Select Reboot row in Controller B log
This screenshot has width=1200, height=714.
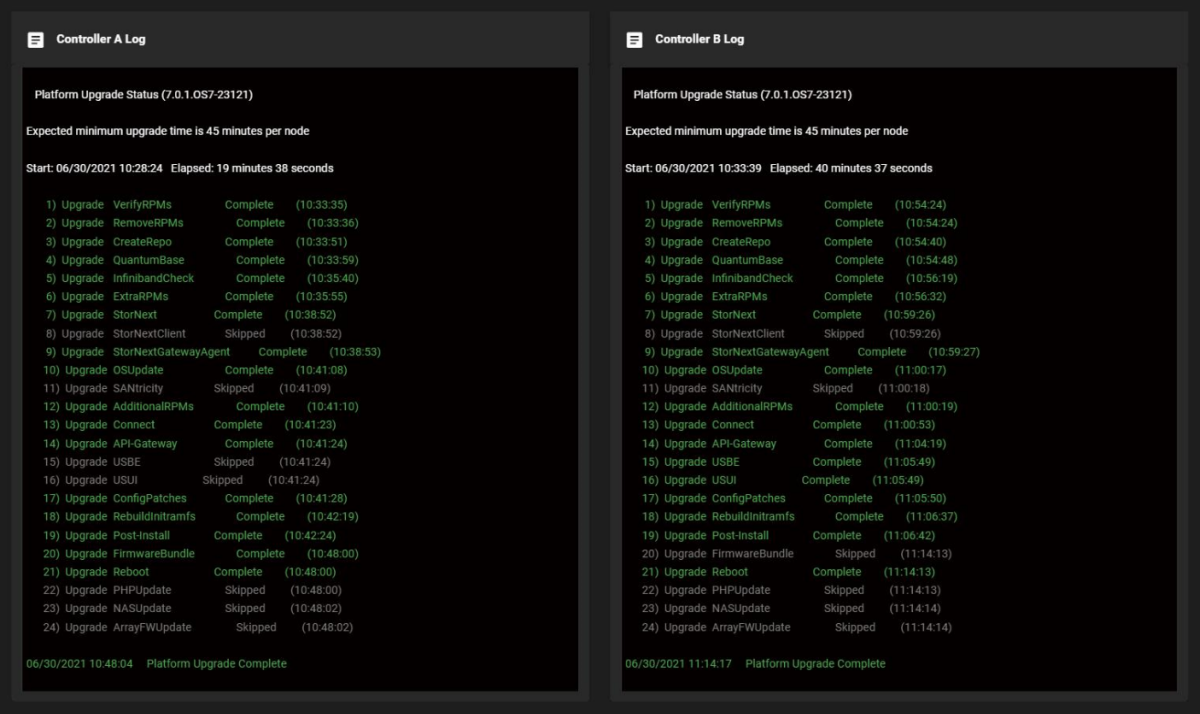click(788, 572)
